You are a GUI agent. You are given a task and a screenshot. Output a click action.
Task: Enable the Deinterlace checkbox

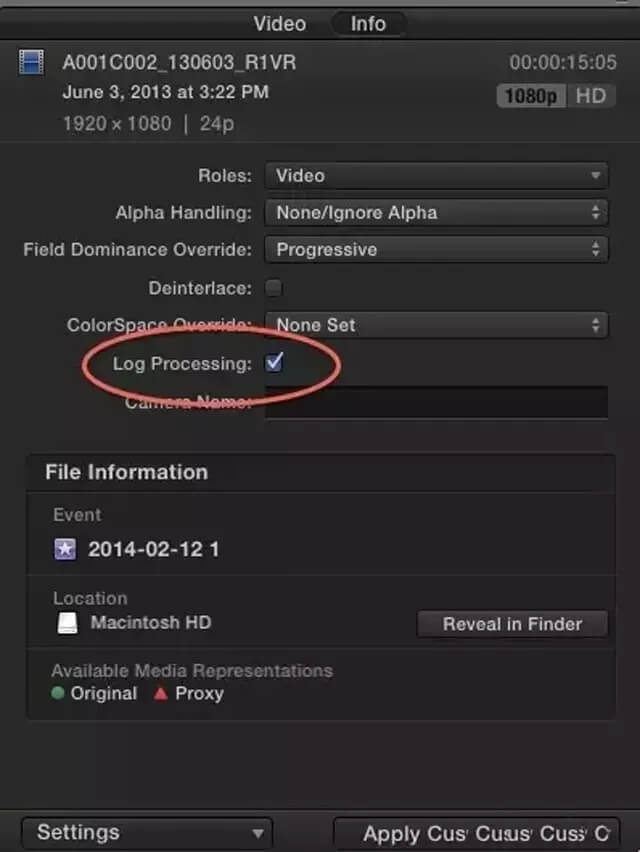click(273, 288)
